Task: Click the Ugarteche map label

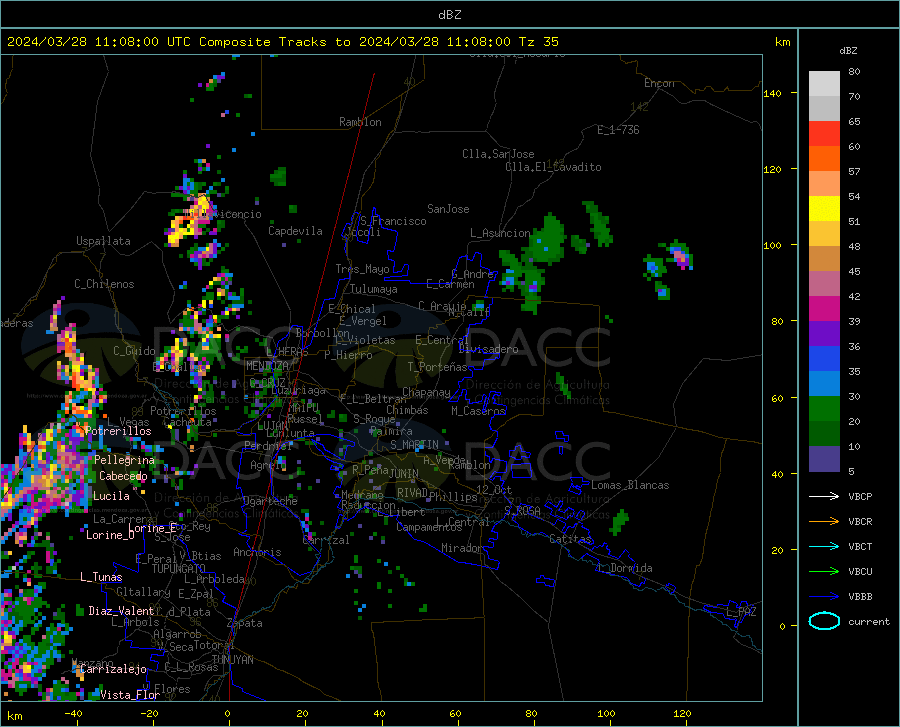Action: (270, 501)
